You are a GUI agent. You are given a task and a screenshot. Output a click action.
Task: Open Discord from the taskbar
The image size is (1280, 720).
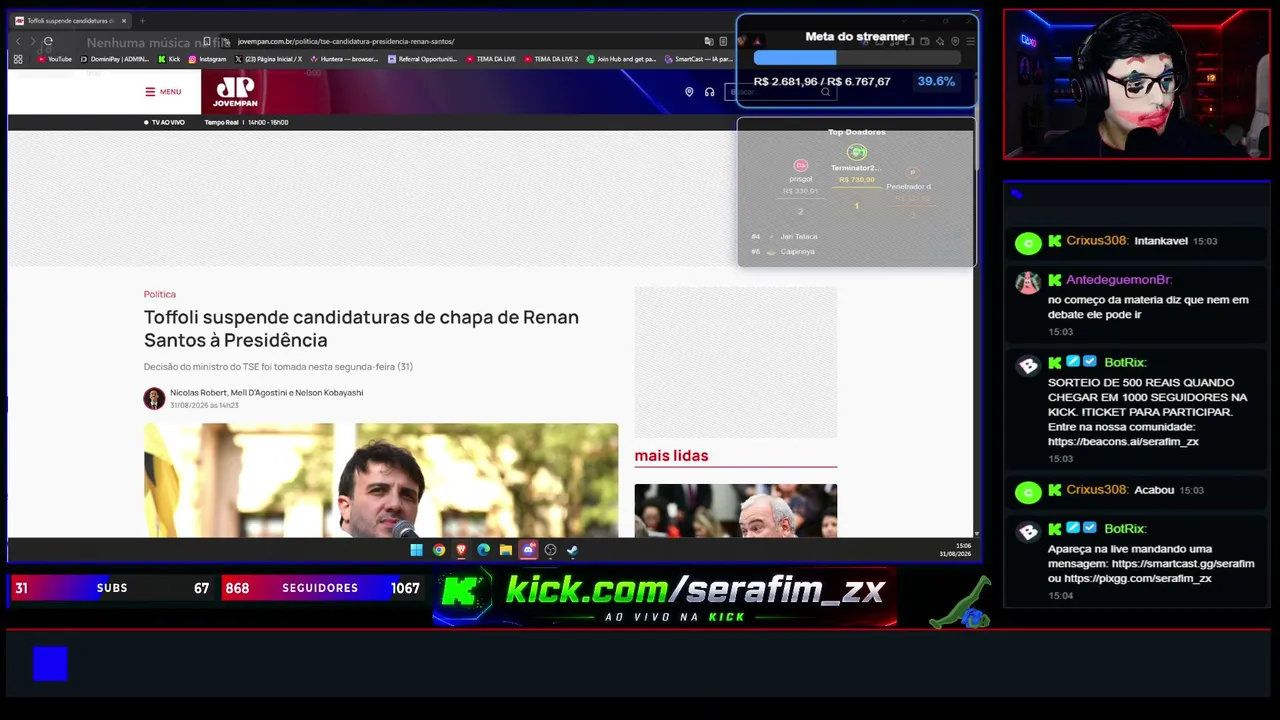click(x=528, y=550)
